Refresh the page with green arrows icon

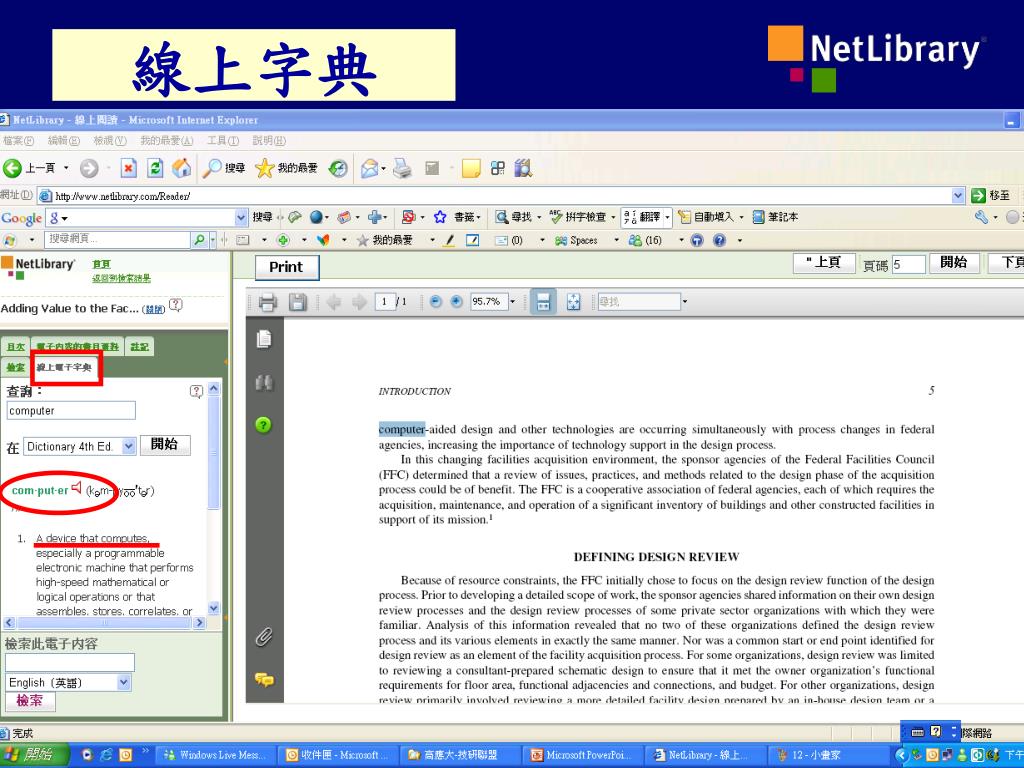[x=155, y=168]
